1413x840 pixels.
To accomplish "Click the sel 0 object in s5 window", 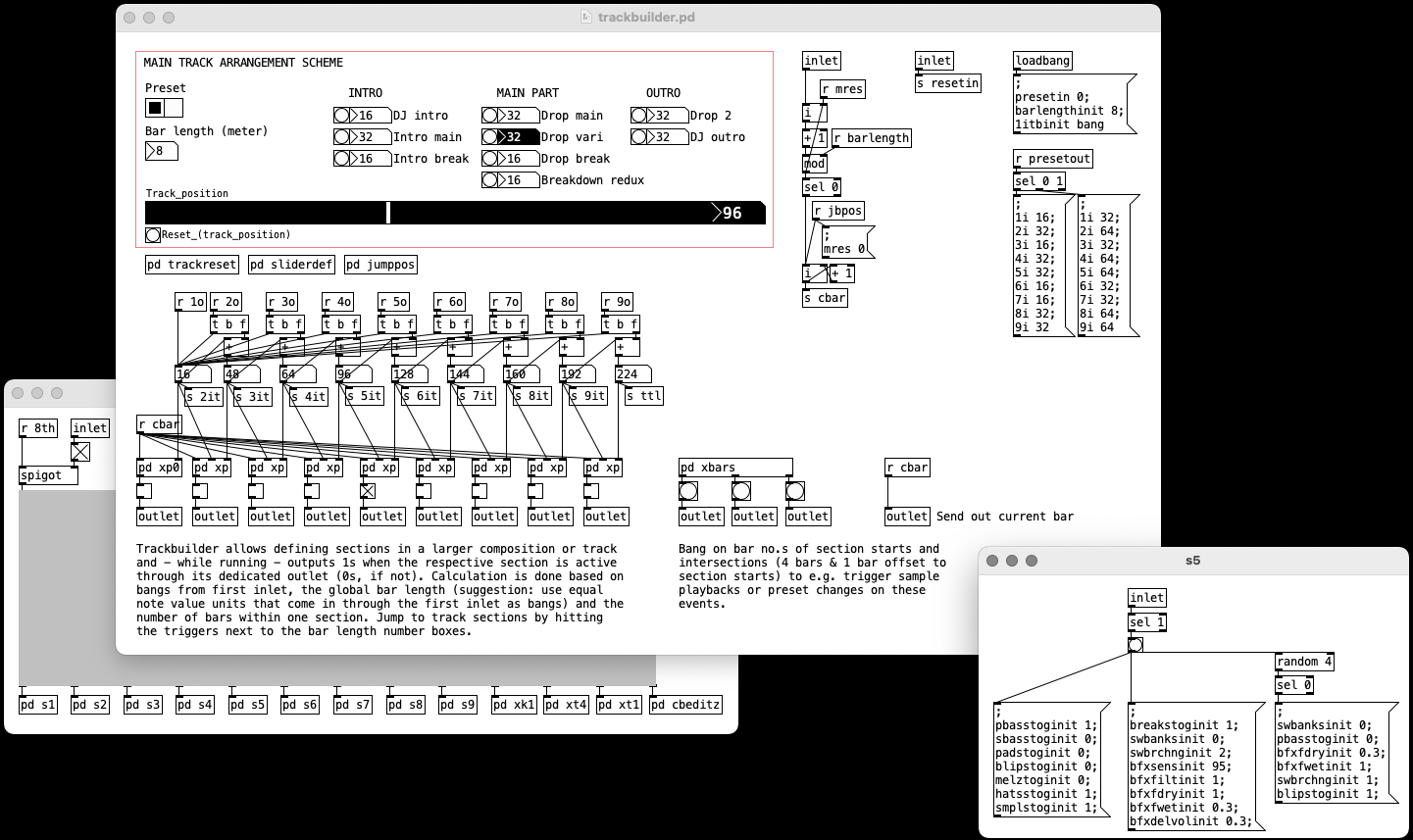I will (1294, 685).
